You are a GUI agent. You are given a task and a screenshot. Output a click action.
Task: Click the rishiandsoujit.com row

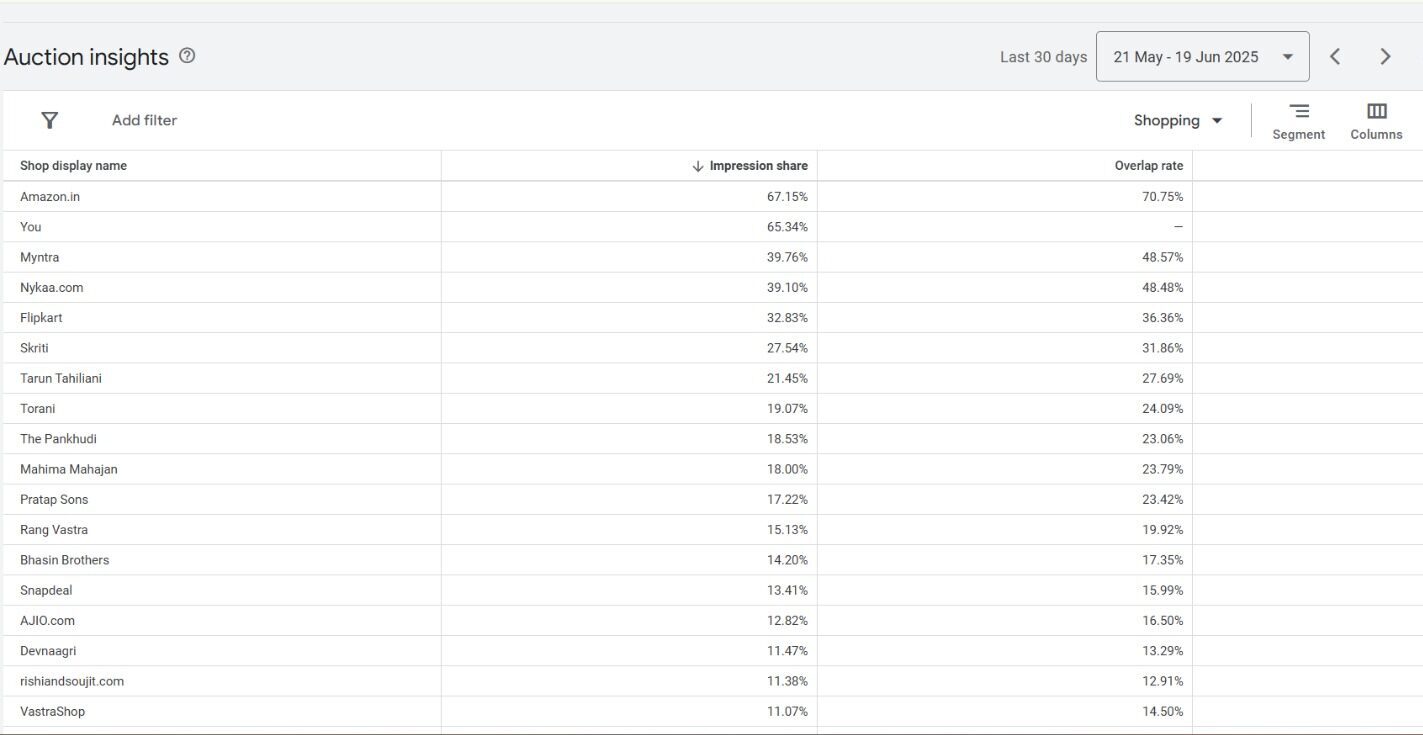72,681
